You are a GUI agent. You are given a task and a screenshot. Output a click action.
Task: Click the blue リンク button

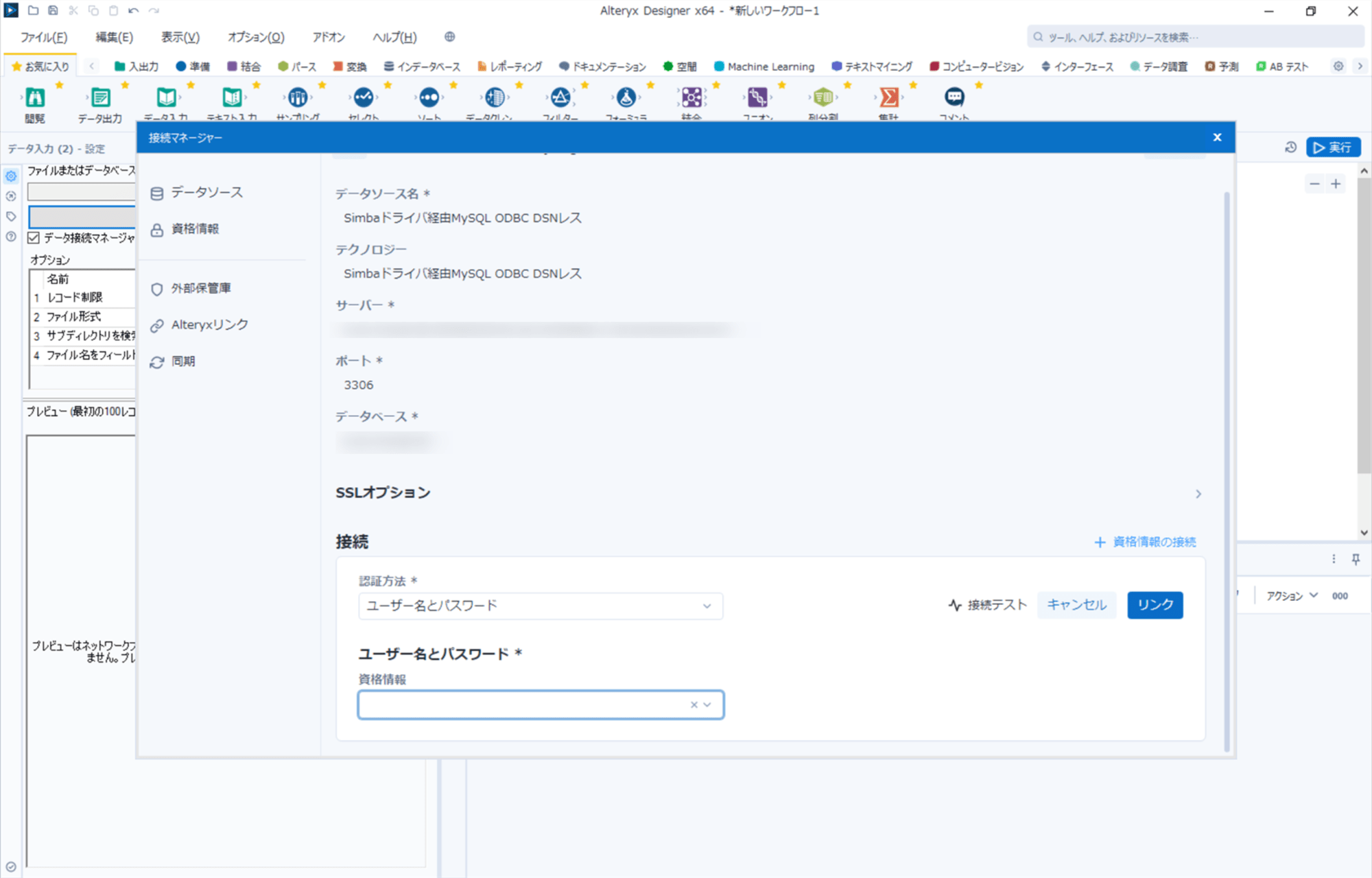(1155, 605)
